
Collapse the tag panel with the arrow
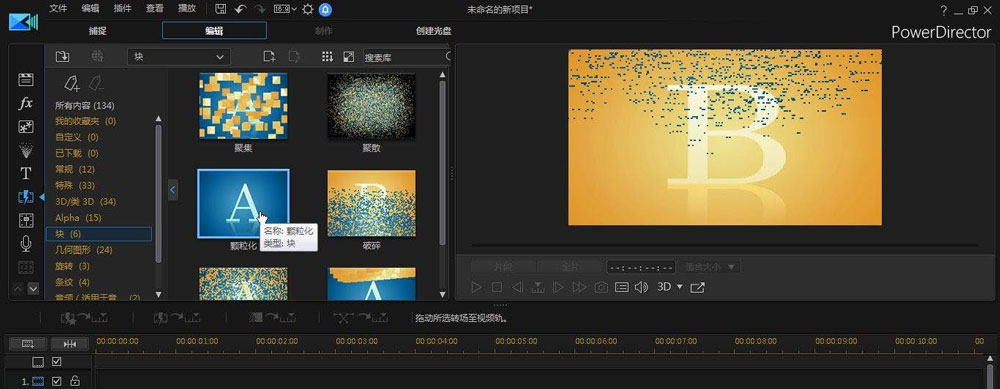[173, 189]
